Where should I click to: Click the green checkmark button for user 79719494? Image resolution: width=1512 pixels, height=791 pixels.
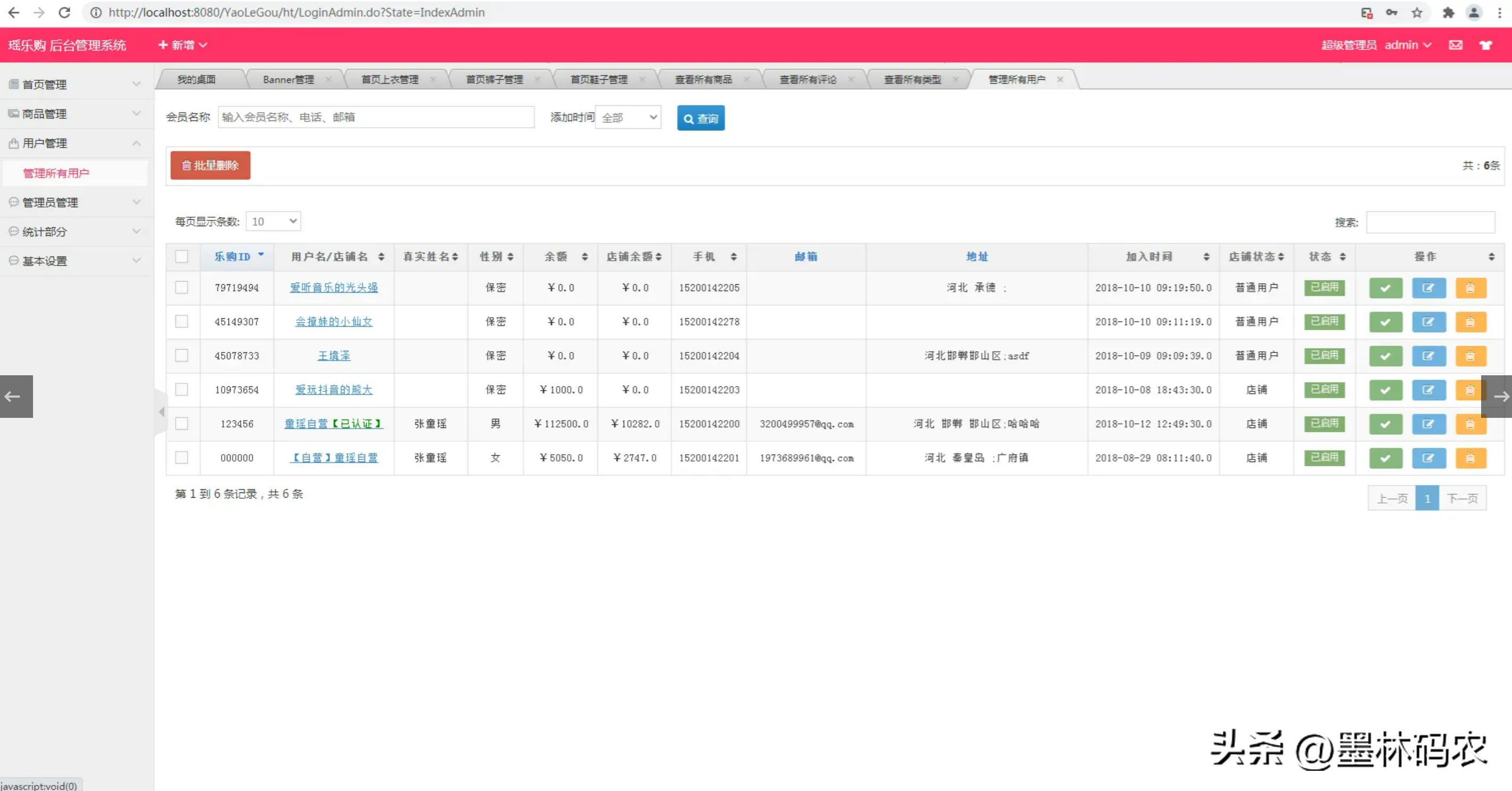[1385, 288]
